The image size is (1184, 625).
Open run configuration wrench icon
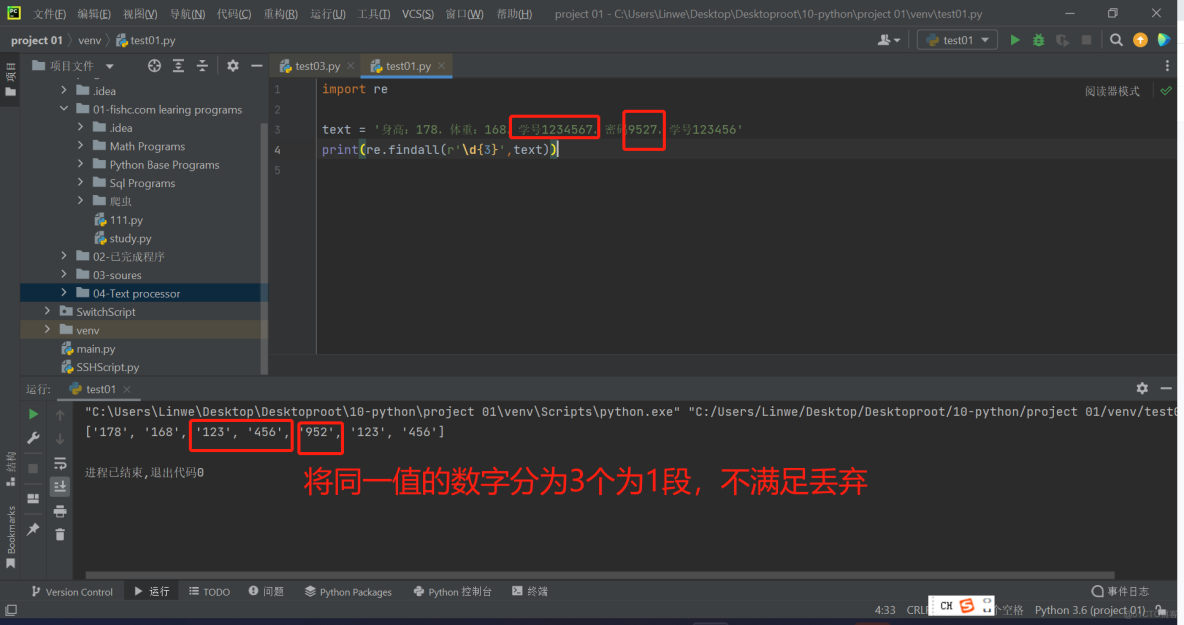point(33,438)
